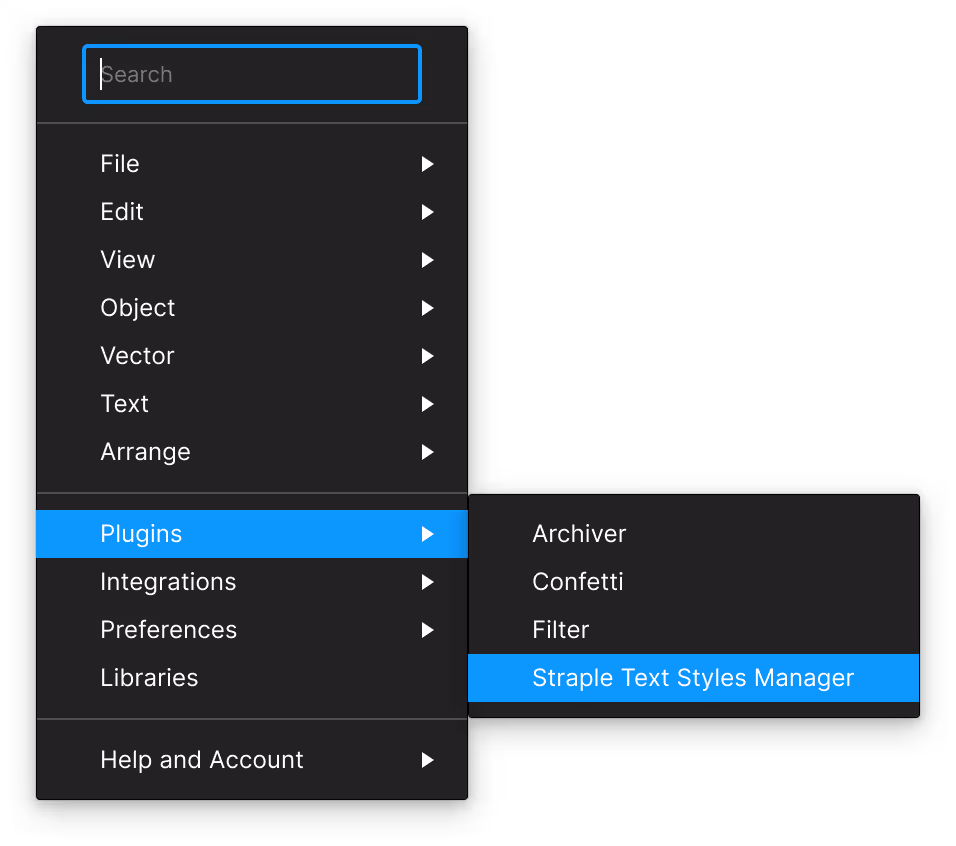Open the Arrange menu
956x846 pixels.
coord(252,452)
